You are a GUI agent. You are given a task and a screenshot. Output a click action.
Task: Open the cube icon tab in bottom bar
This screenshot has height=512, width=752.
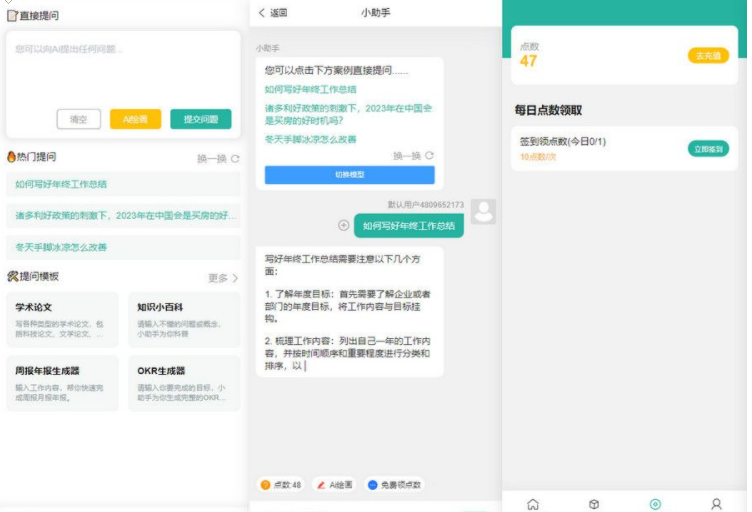[593, 504]
